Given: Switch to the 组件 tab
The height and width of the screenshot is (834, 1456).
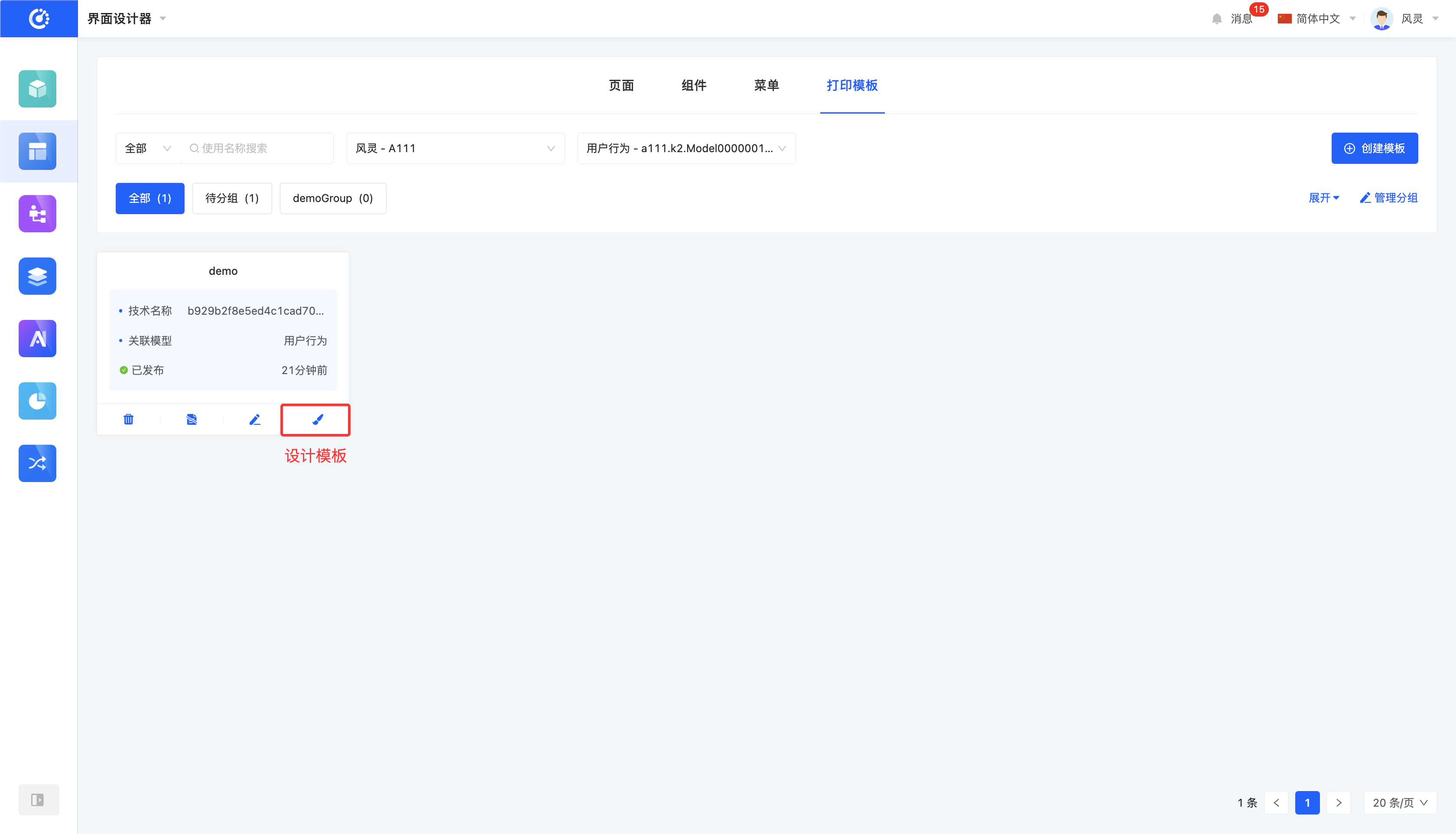Looking at the screenshot, I should [x=694, y=85].
